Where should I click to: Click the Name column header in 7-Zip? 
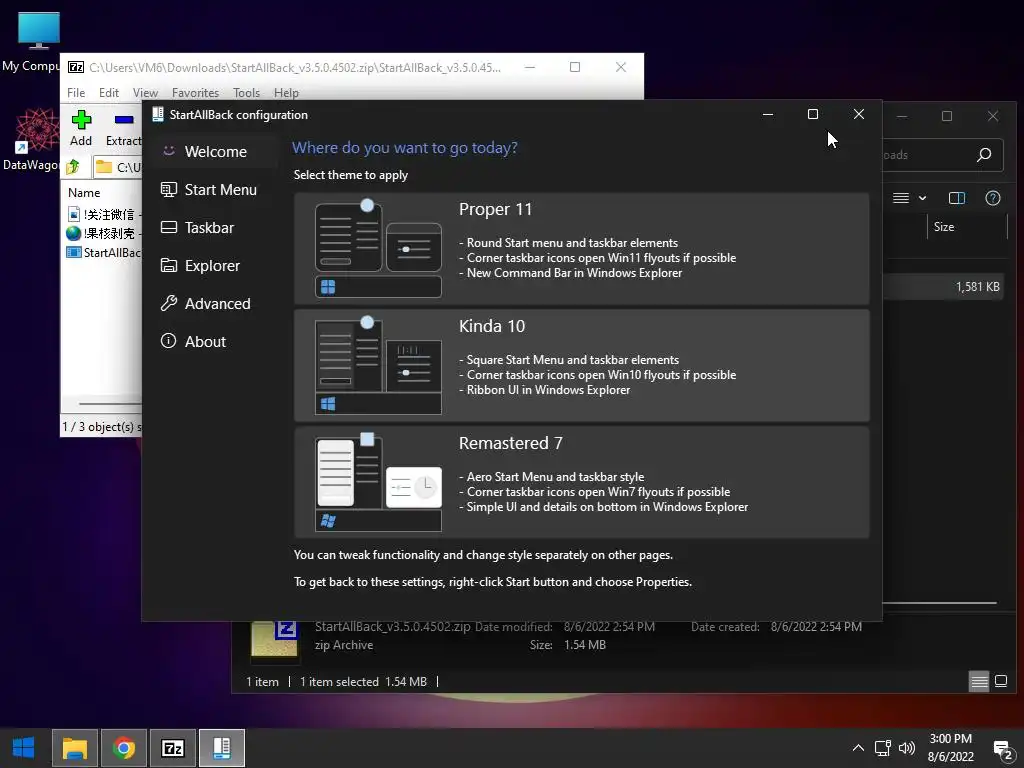coord(84,193)
